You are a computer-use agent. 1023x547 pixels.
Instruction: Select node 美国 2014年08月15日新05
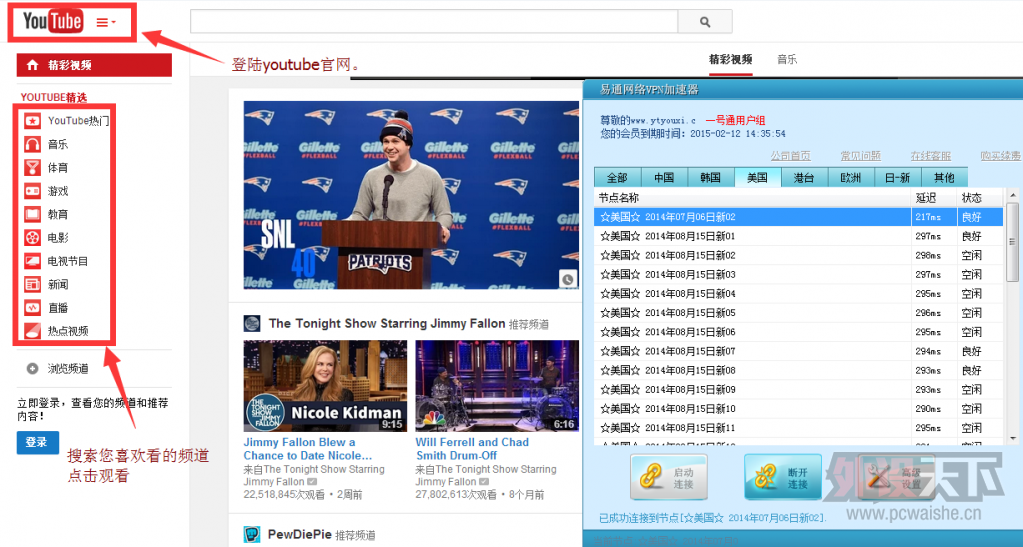pos(799,313)
